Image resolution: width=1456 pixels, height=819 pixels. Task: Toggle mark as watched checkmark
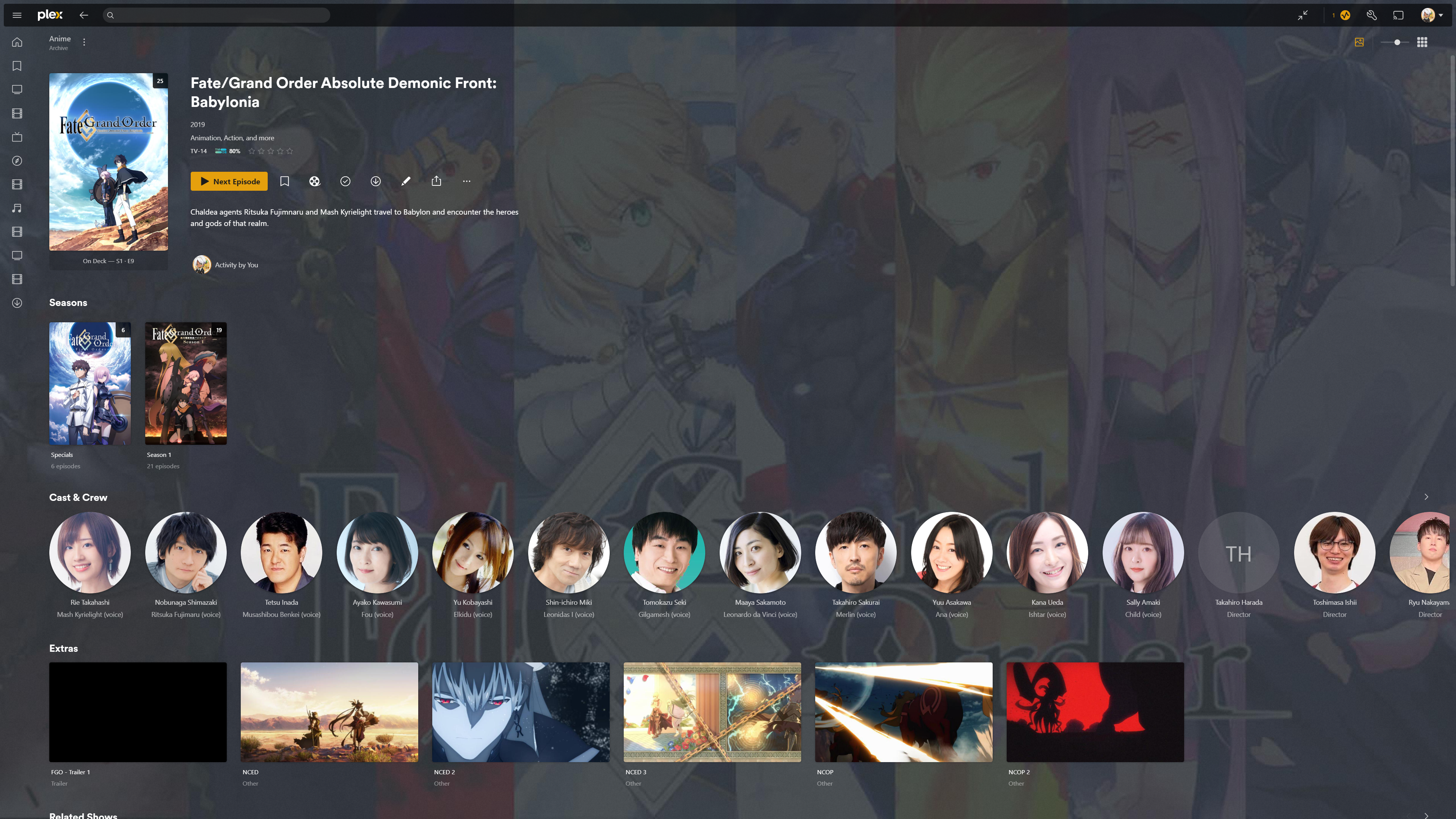345,182
